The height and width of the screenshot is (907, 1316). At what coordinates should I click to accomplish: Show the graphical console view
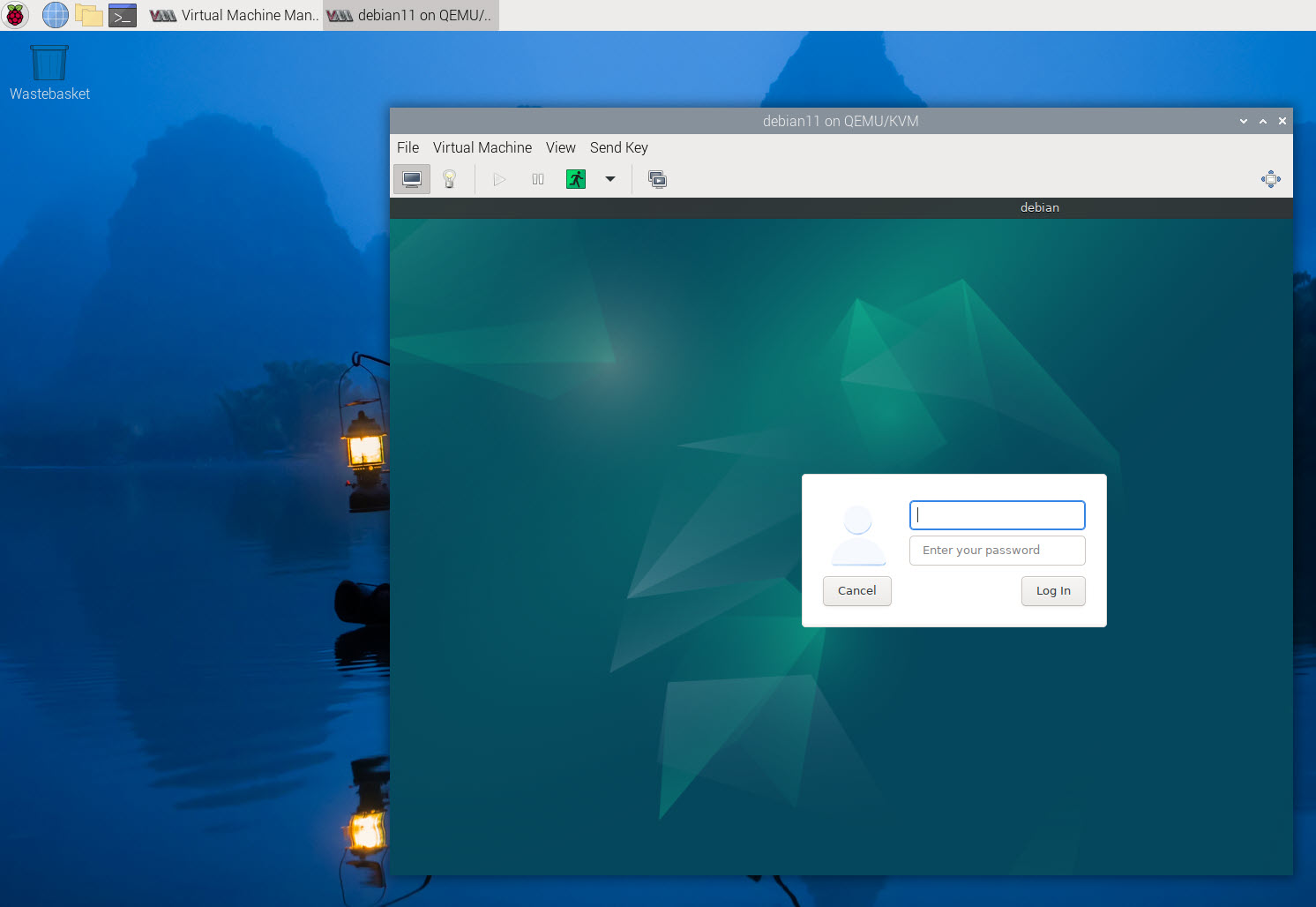tap(412, 179)
